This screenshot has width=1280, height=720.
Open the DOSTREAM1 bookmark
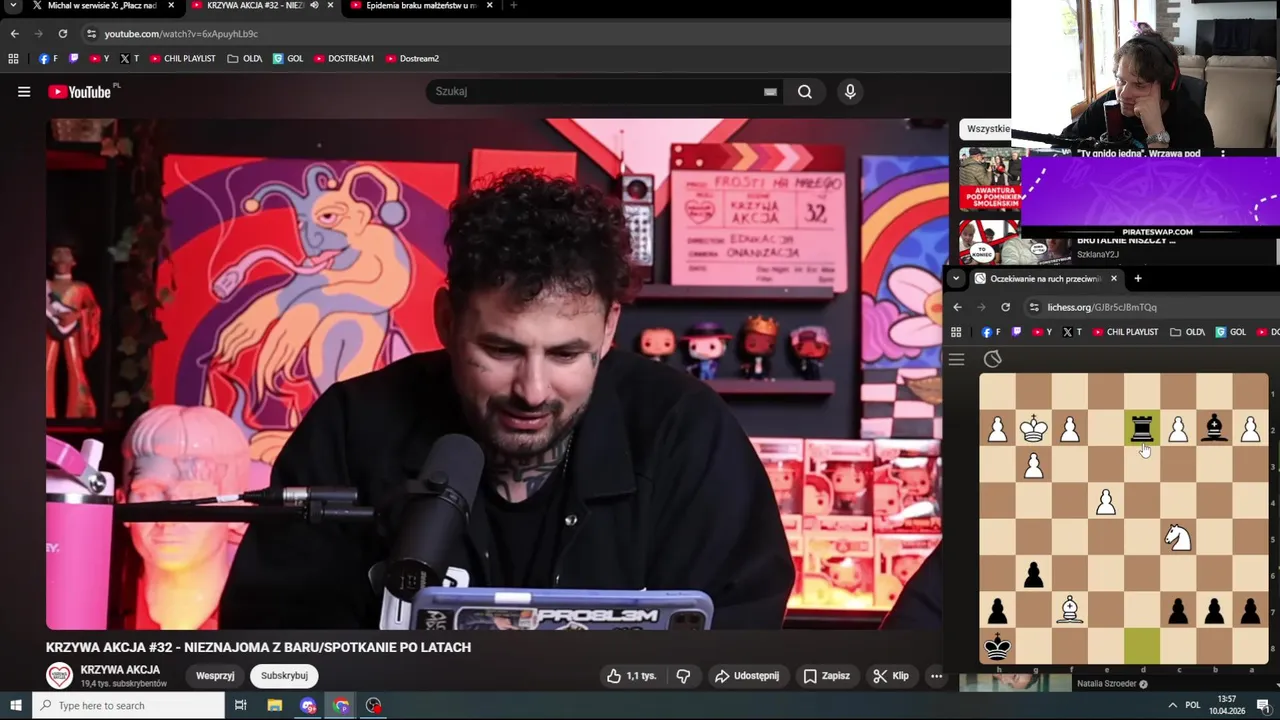(x=344, y=59)
